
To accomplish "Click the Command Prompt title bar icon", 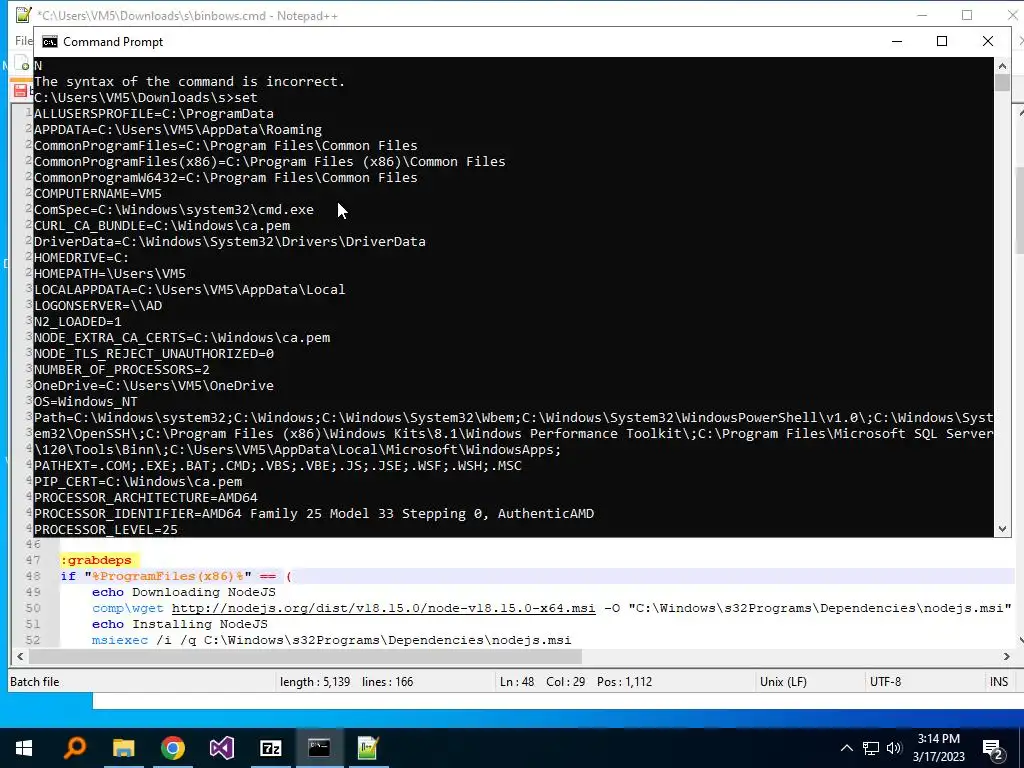I will coord(50,42).
